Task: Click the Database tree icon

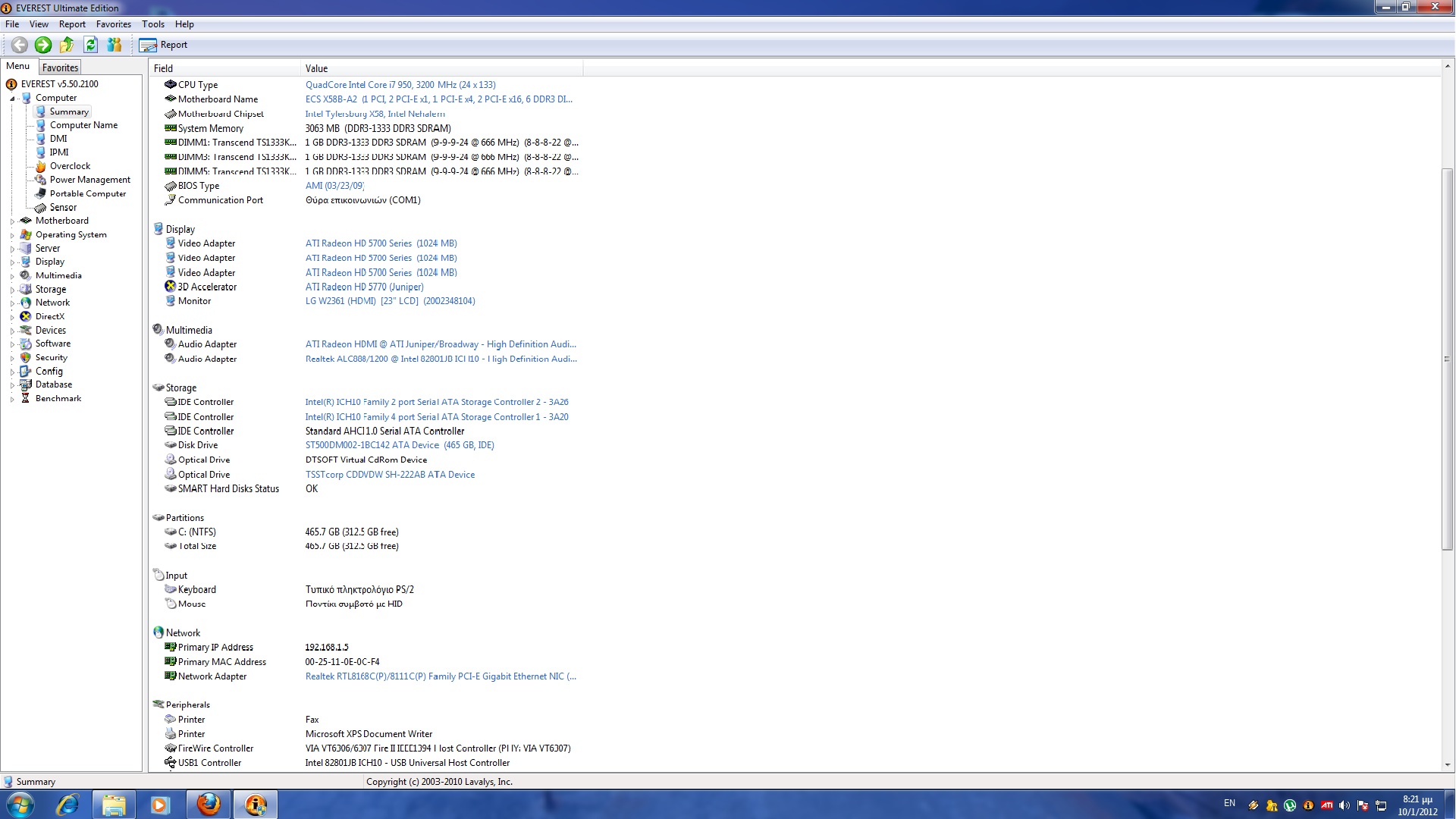Action: coord(26,384)
